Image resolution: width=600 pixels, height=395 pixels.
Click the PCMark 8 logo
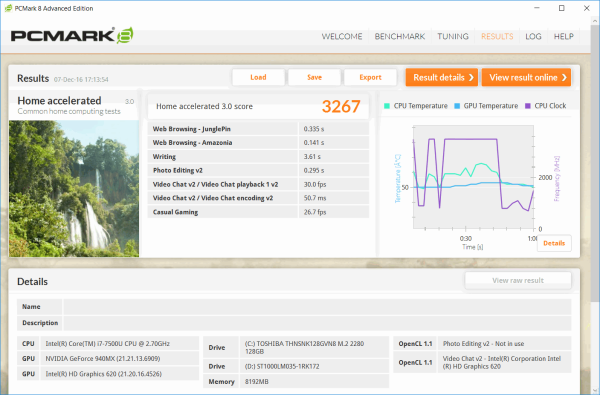pos(72,36)
